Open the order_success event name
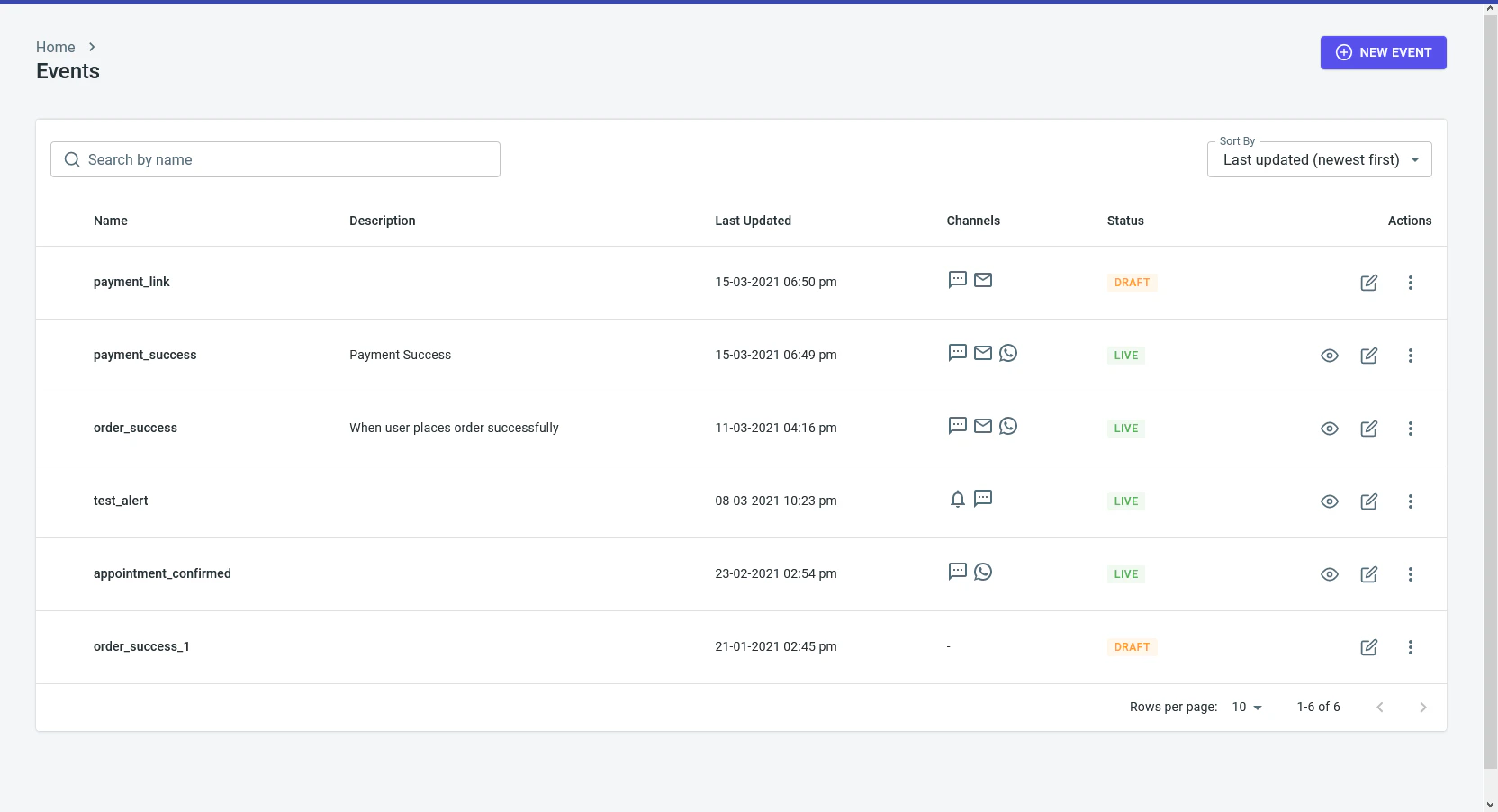 [135, 428]
